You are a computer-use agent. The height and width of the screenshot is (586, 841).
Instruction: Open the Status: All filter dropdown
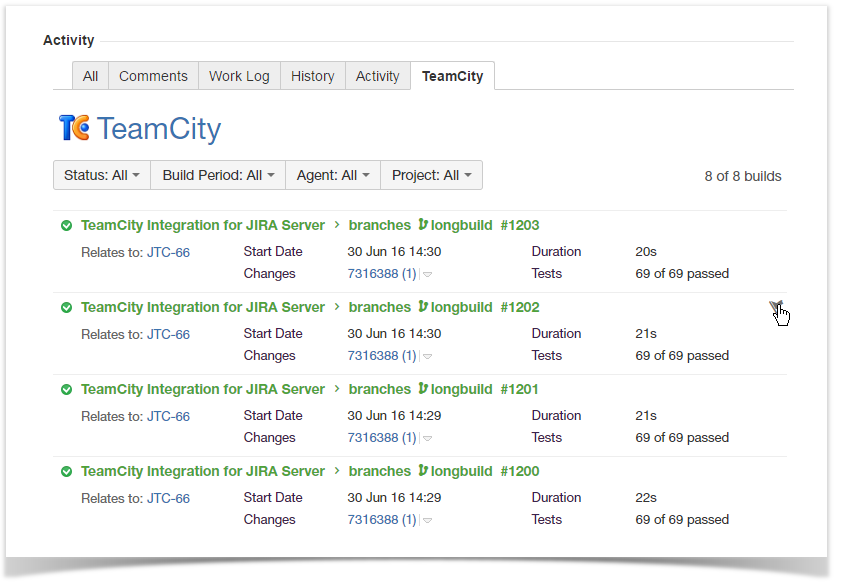click(101, 175)
